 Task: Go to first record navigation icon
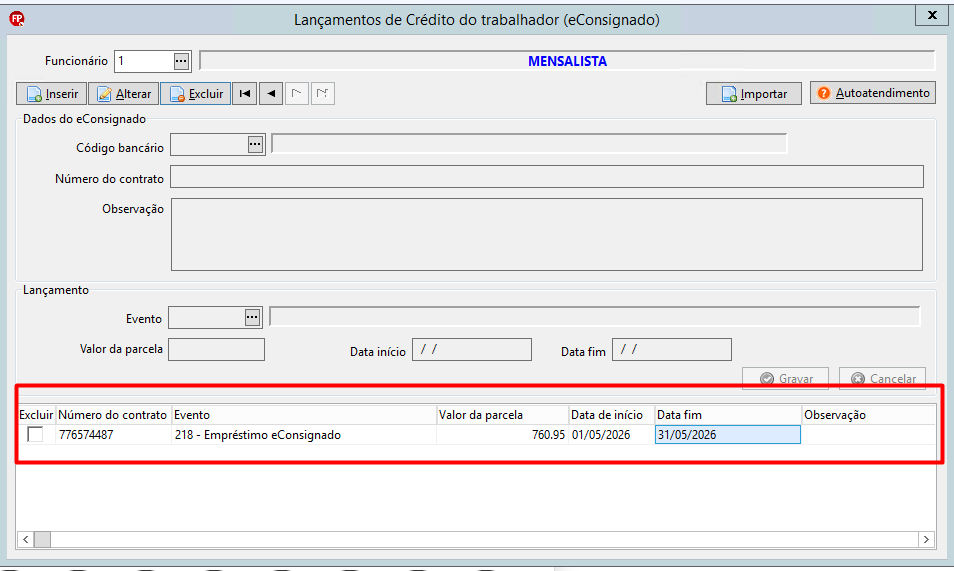pyautogui.click(x=245, y=94)
